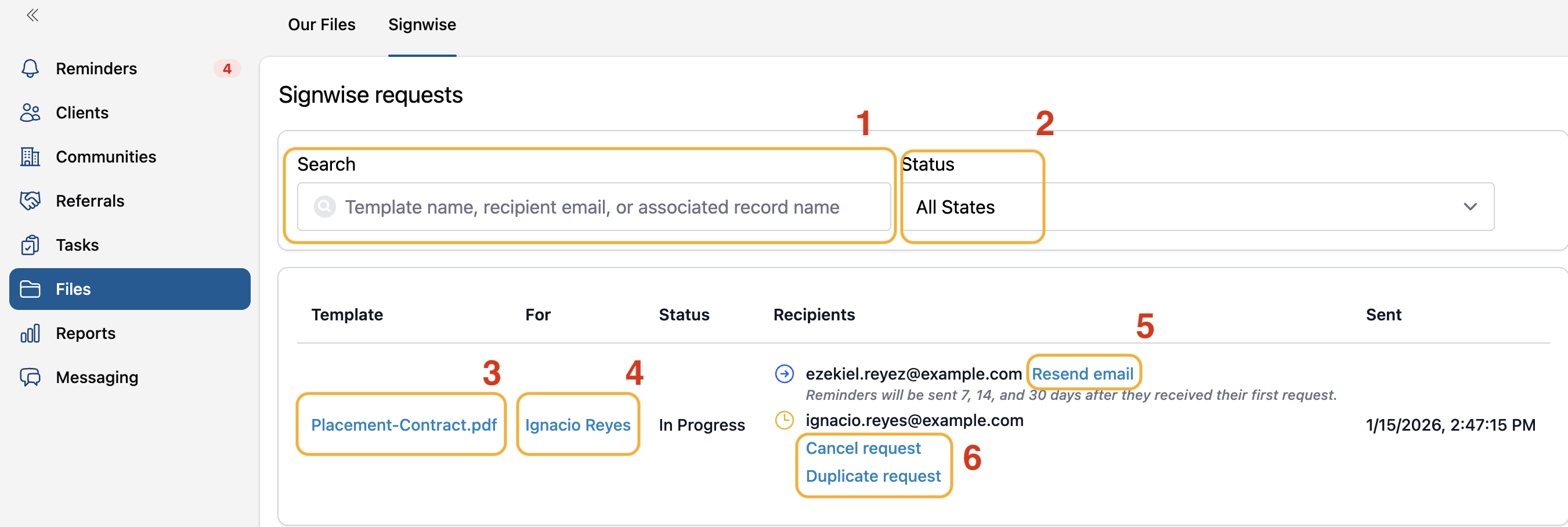The width and height of the screenshot is (1568, 527).
Task: Click Duplicate request link
Action: pyautogui.click(x=873, y=476)
